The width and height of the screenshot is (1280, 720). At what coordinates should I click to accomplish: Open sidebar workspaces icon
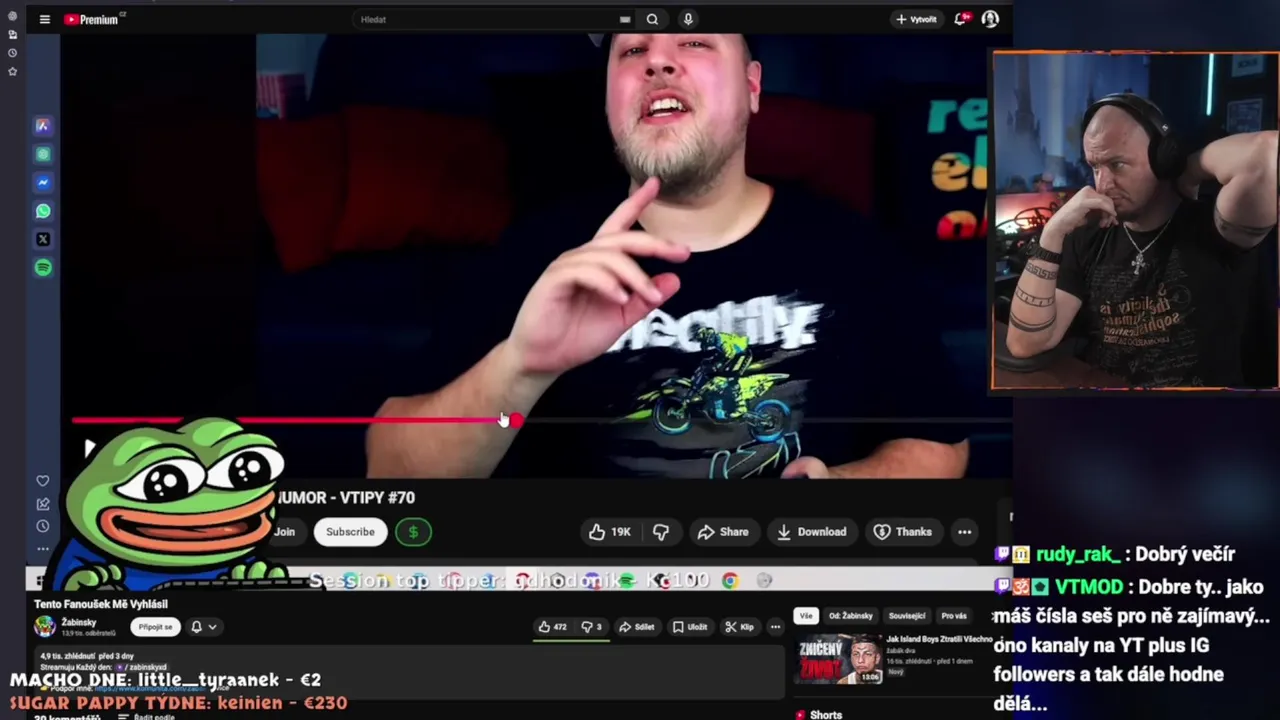(x=12, y=34)
